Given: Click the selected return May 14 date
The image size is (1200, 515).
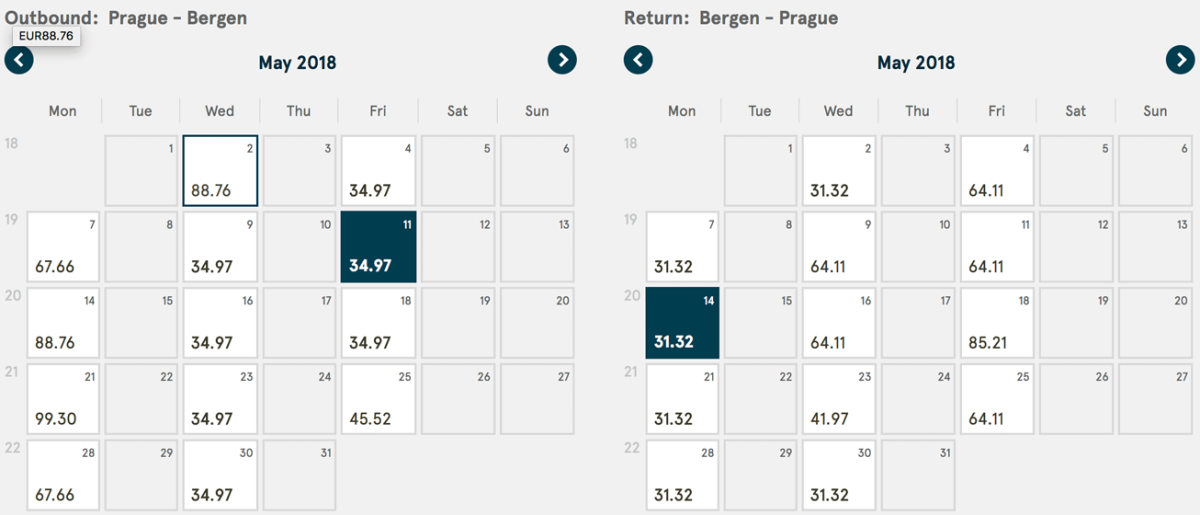Looking at the screenshot, I should tap(682, 322).
